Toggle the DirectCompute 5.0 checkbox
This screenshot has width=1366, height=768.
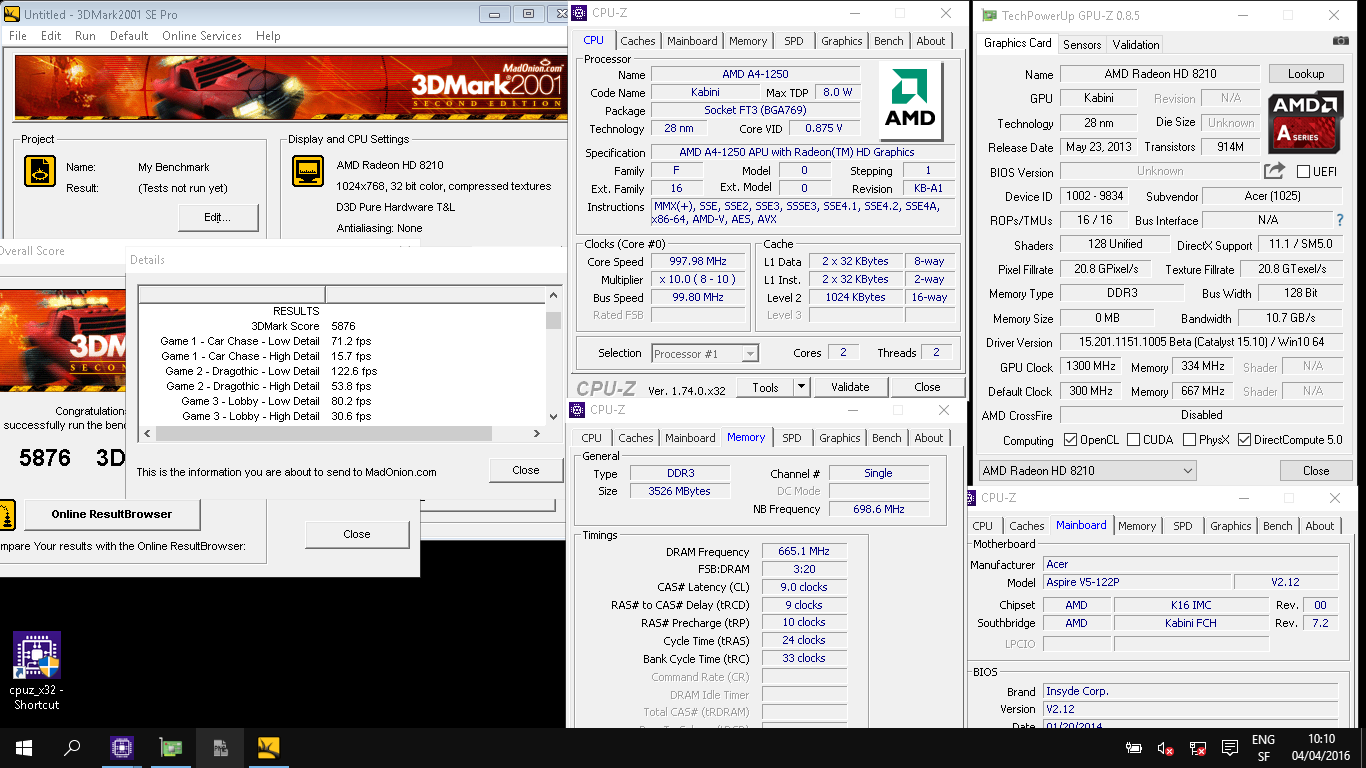click(1245, 440)
